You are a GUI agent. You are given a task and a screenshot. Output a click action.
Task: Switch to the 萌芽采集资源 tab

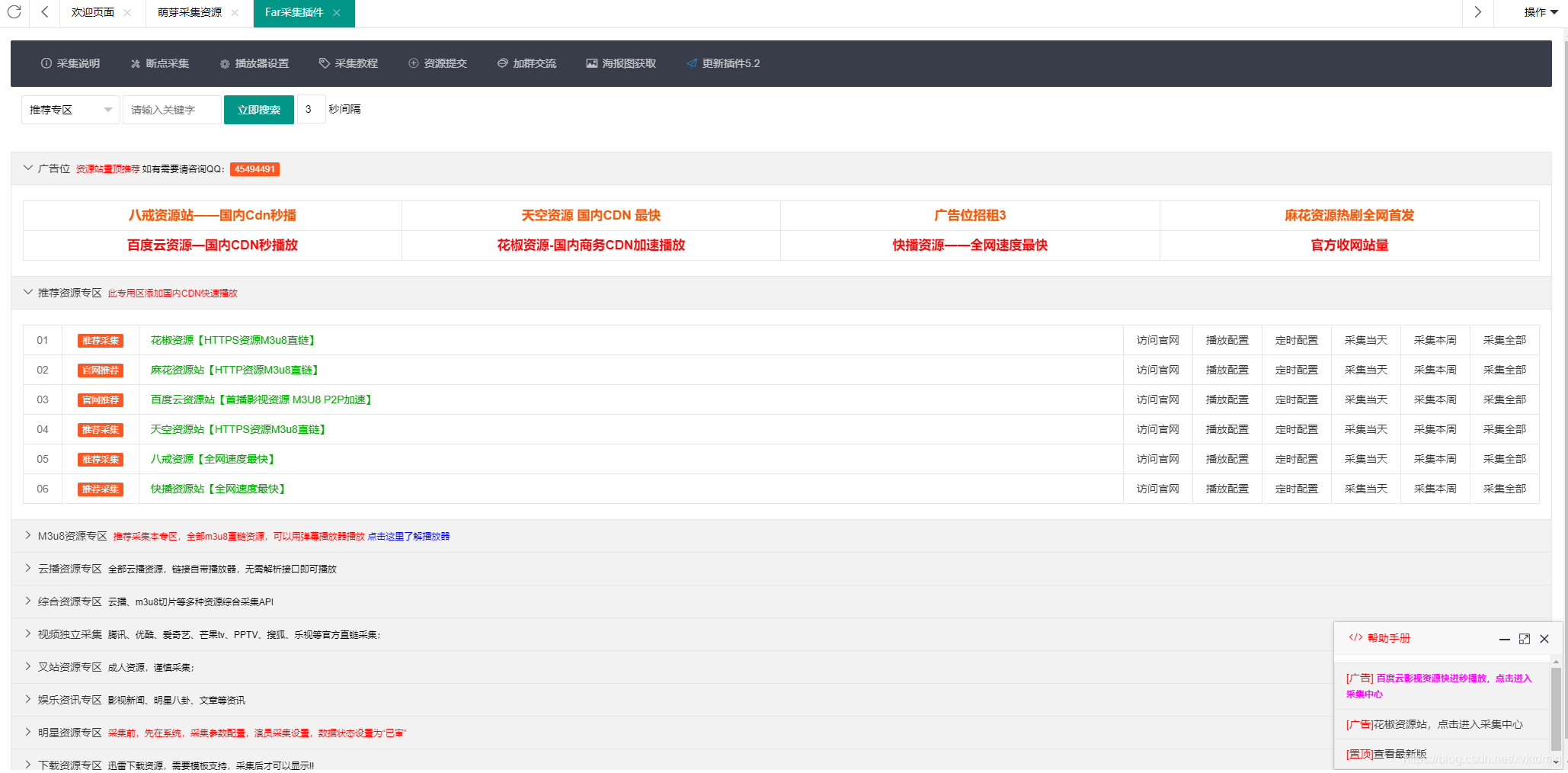[x=190, y=12]
